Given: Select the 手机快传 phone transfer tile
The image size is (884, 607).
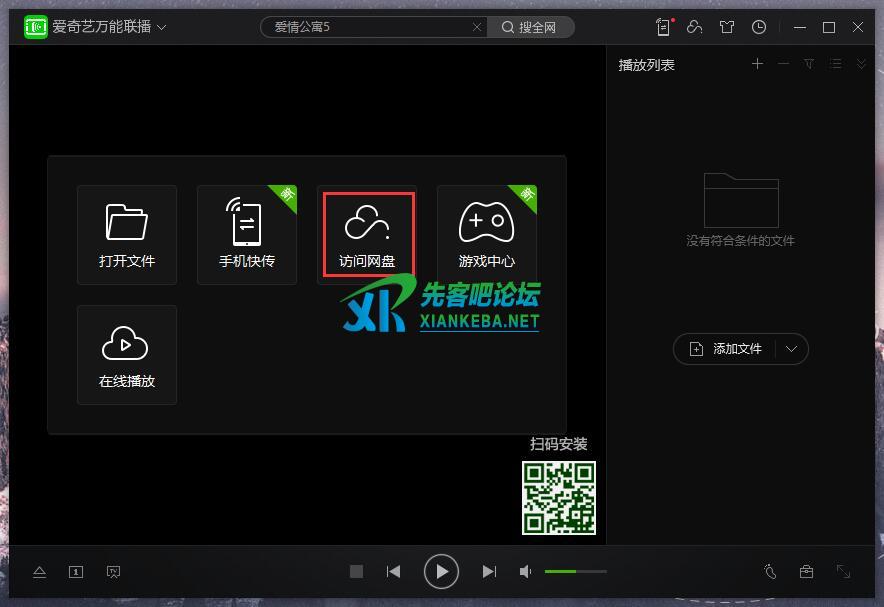Looking at the screenshot, I should coord(247,235).
